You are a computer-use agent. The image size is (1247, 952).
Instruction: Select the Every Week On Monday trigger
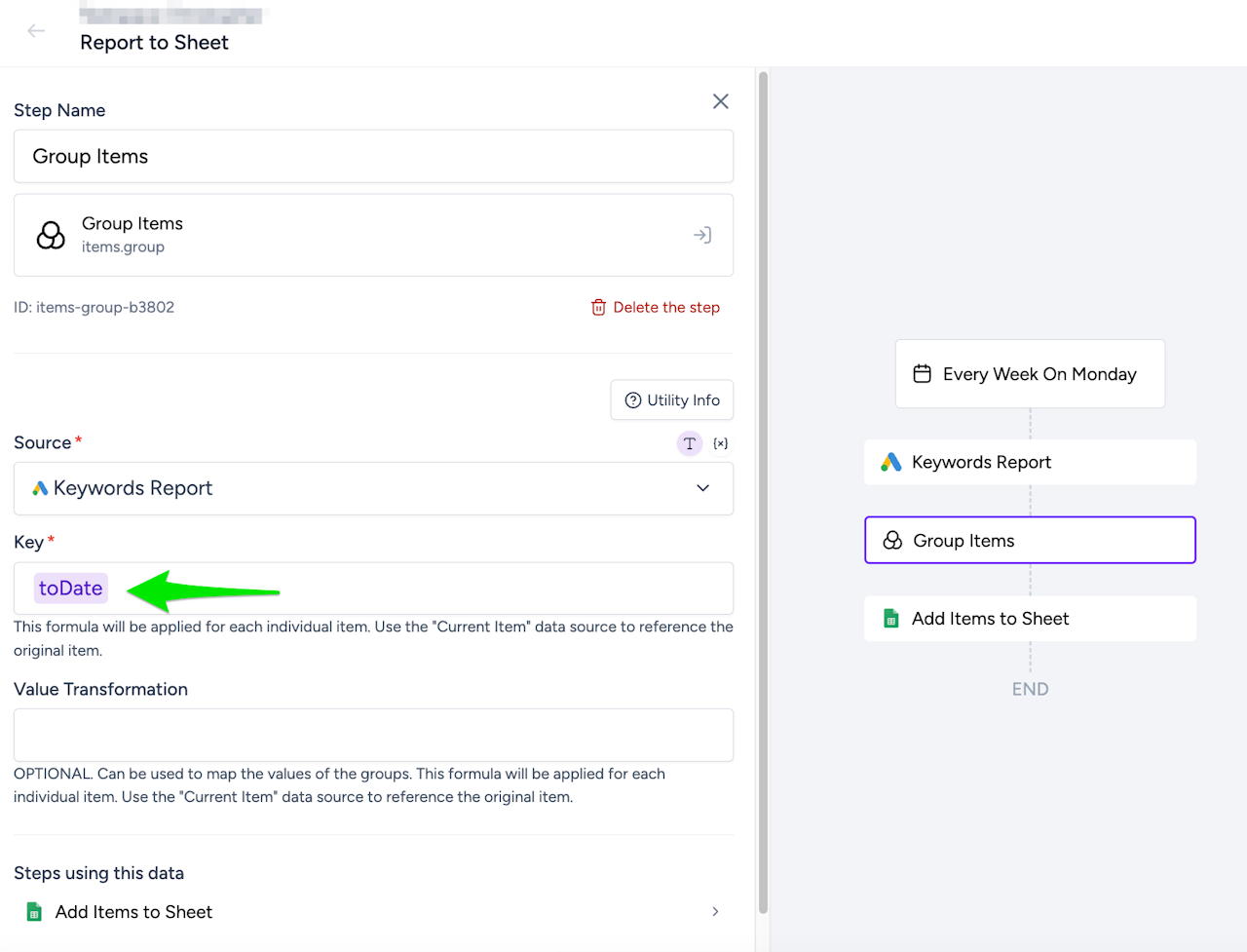[x=1030, y=374]
